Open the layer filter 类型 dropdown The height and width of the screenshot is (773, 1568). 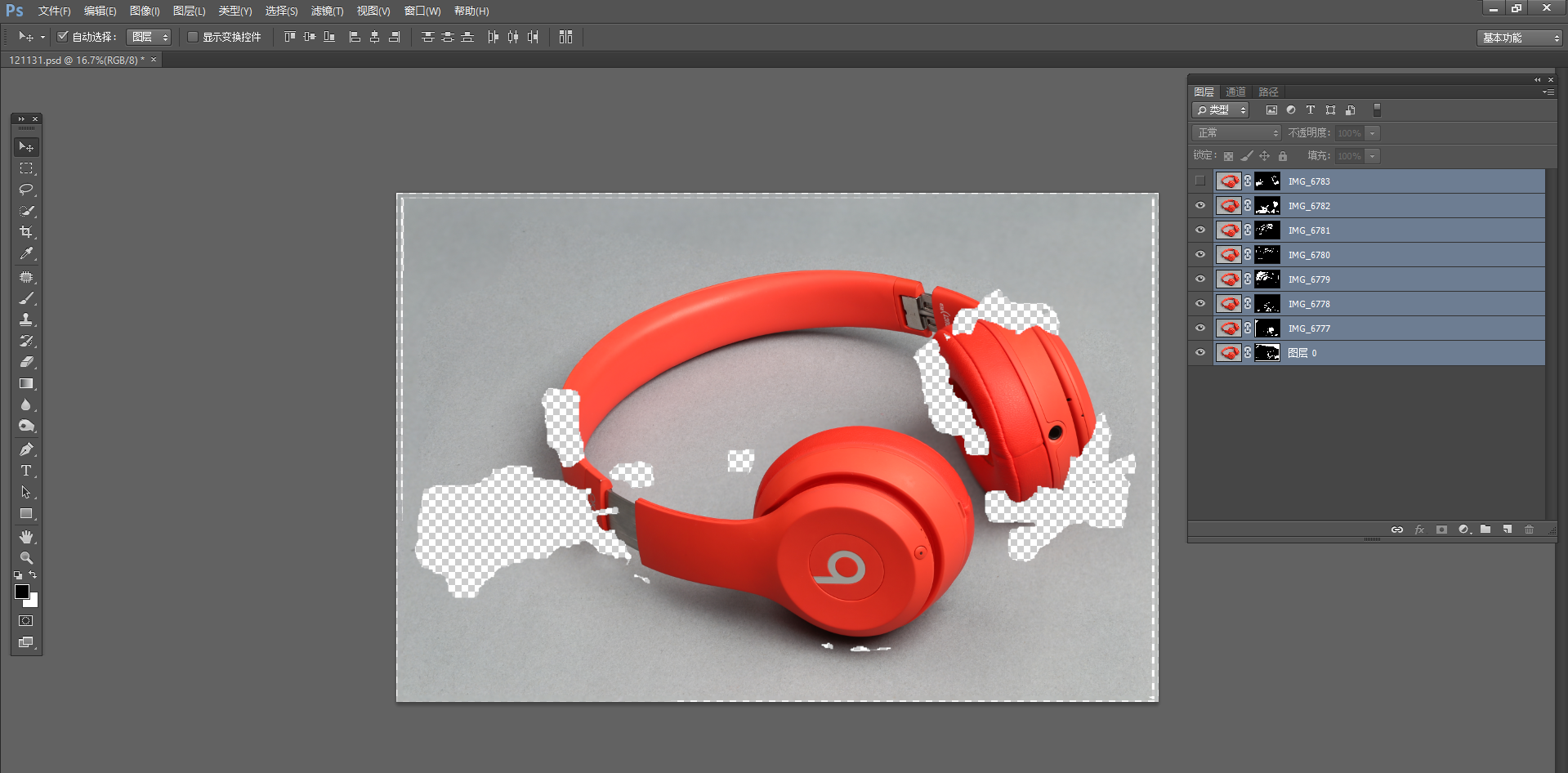(1221, 109)
